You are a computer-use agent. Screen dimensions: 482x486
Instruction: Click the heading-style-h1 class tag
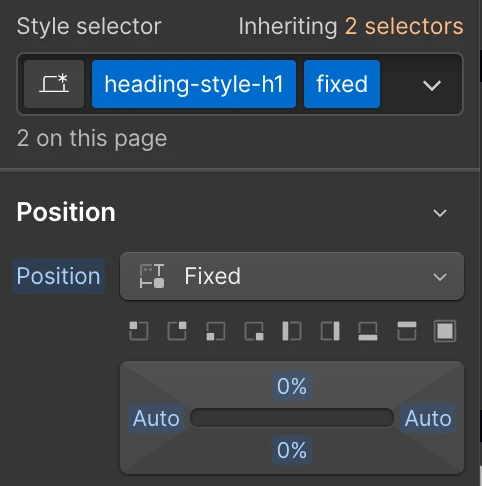(194, 84)
